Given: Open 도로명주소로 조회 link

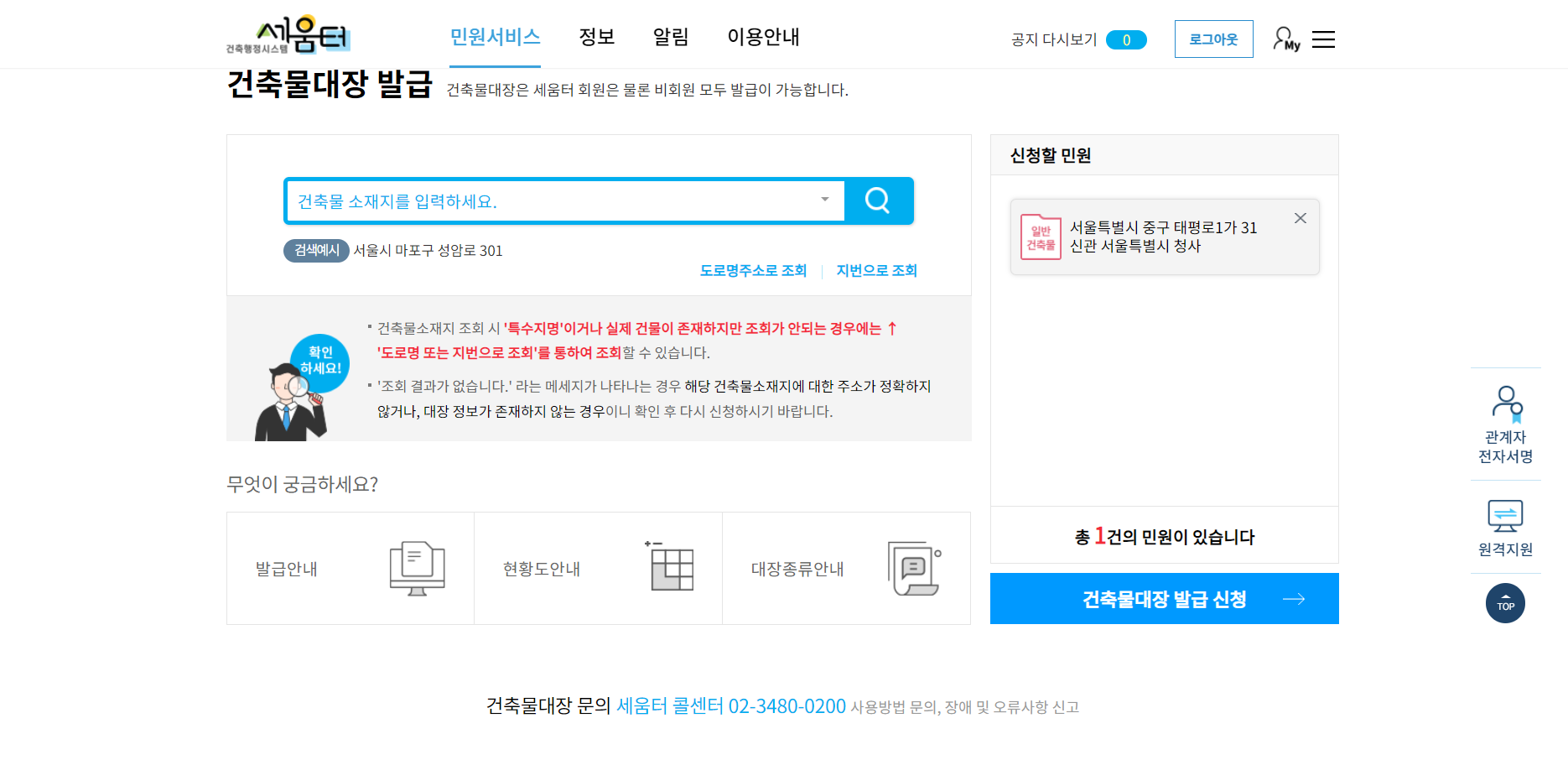Looking at the screenshot, I should click(752, 270).
